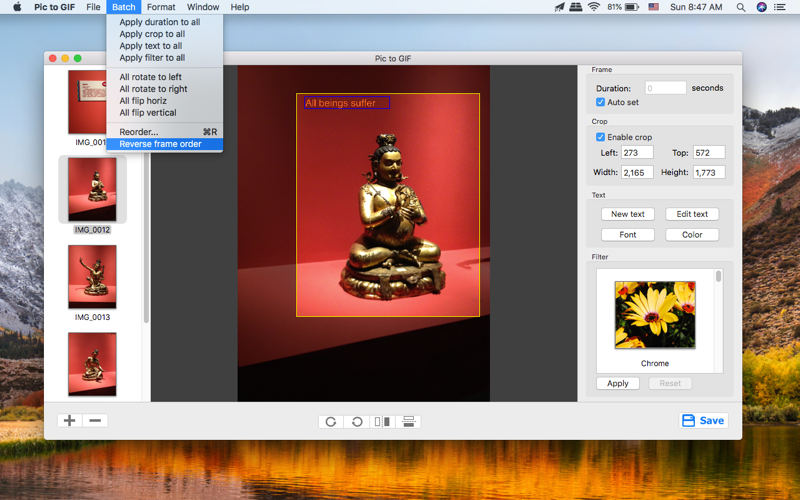800x500 pixels.
Task: Open the Format menu
Action: point(161,7)
